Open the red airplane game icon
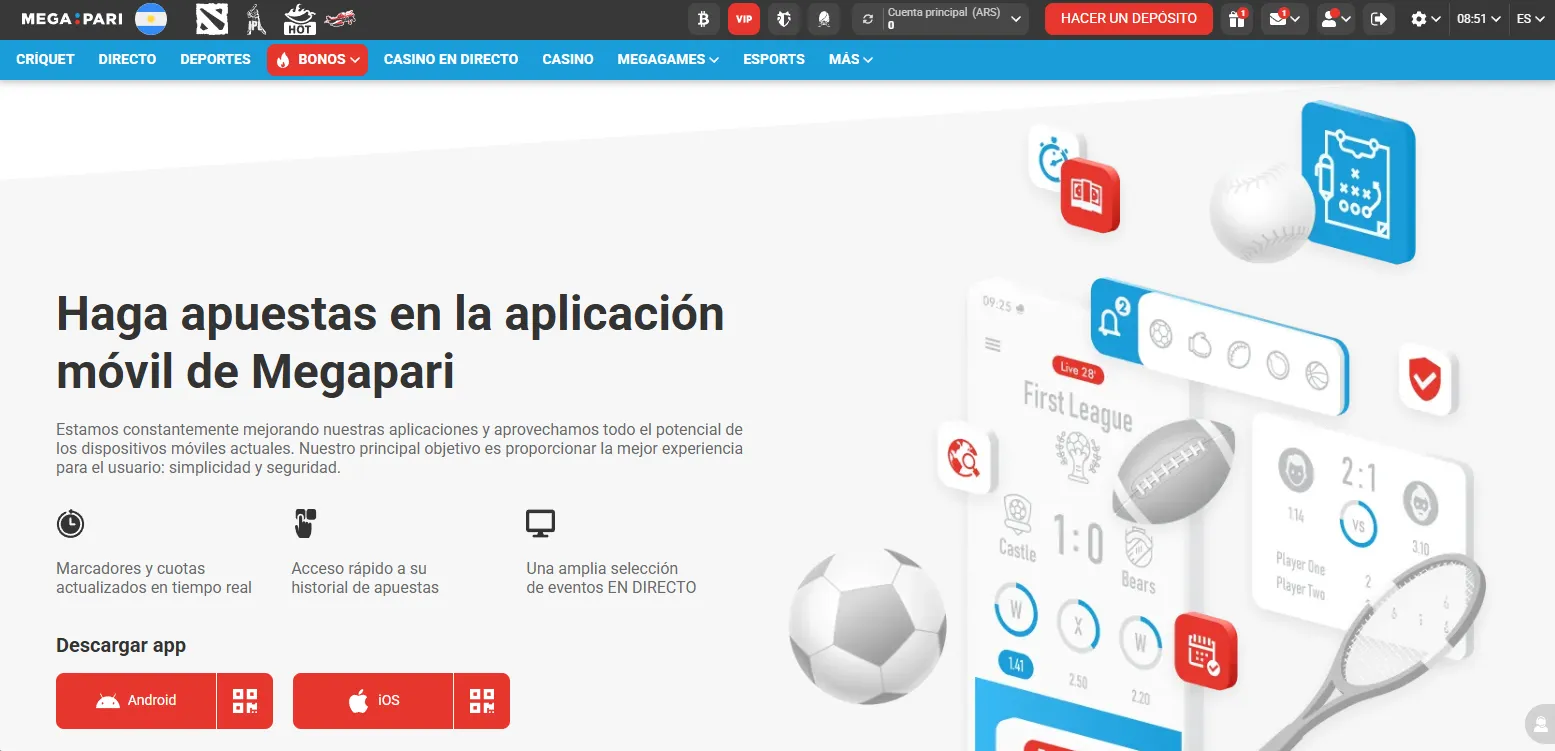1555x751 pixels. click(342, 18)
